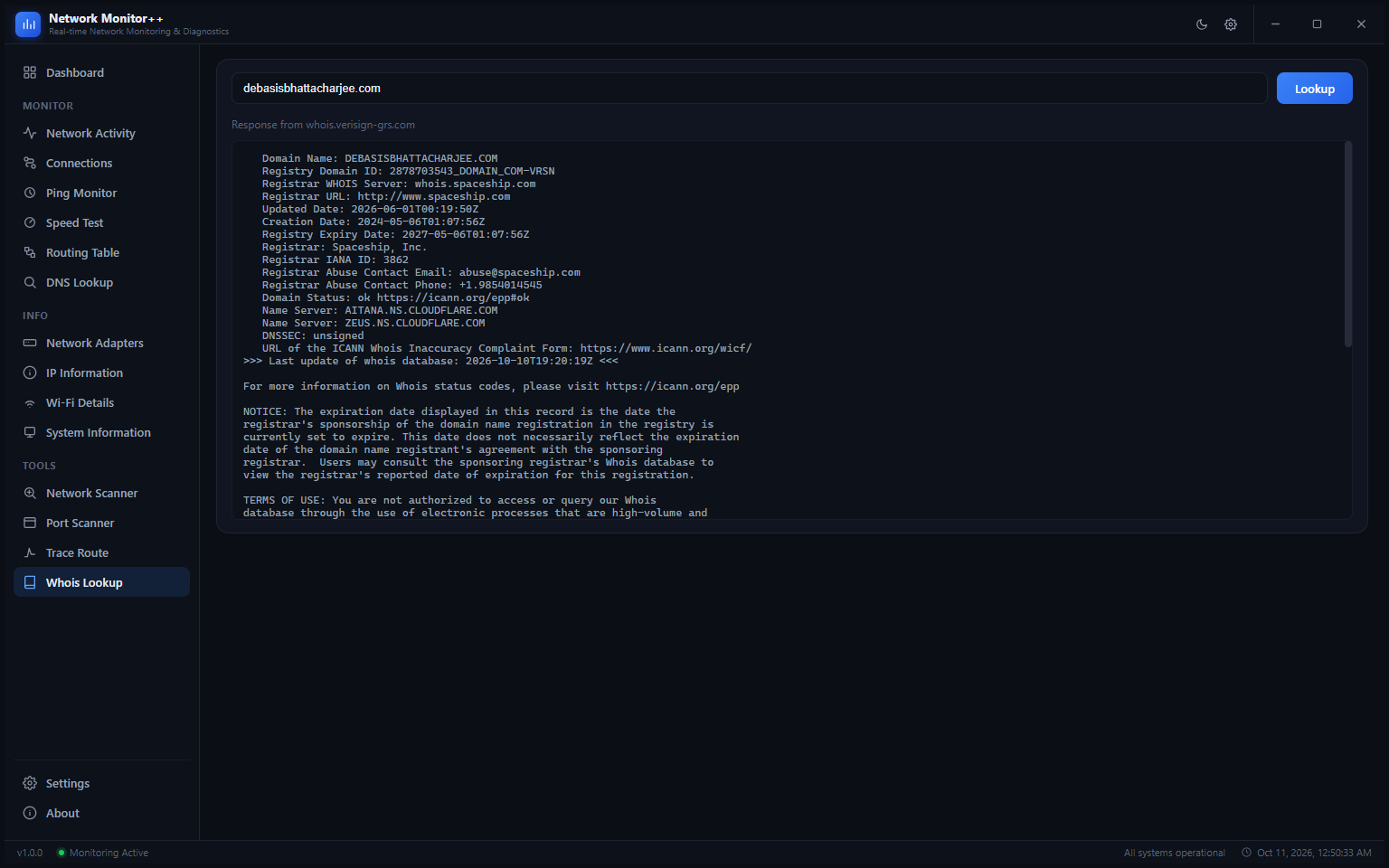
Task: Click the Response from whois.verisign-grs.com label
Action: [323, 125]
